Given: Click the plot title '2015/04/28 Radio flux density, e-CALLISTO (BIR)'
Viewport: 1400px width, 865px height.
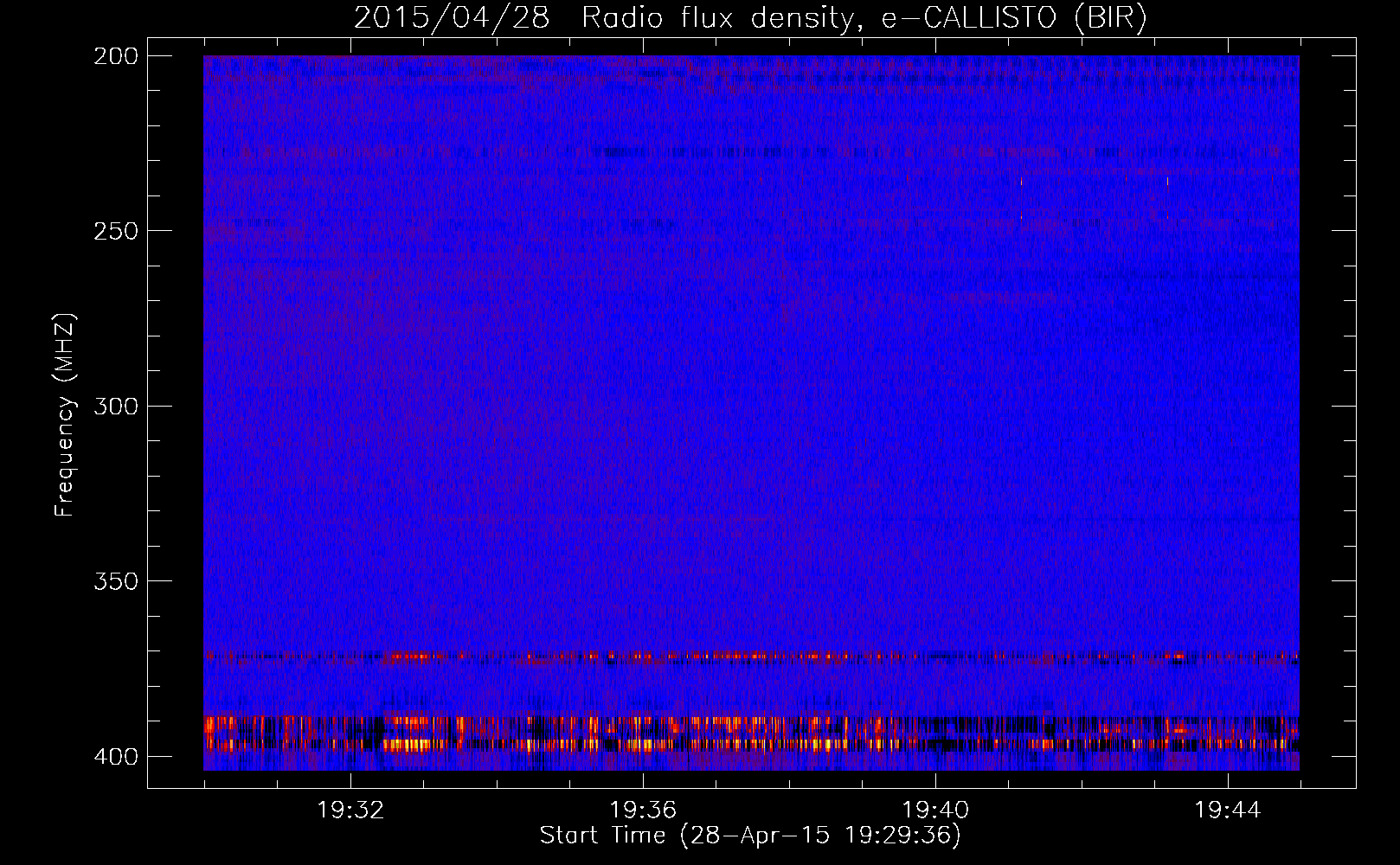Looking at the screenshot, I should pos(750,17).
